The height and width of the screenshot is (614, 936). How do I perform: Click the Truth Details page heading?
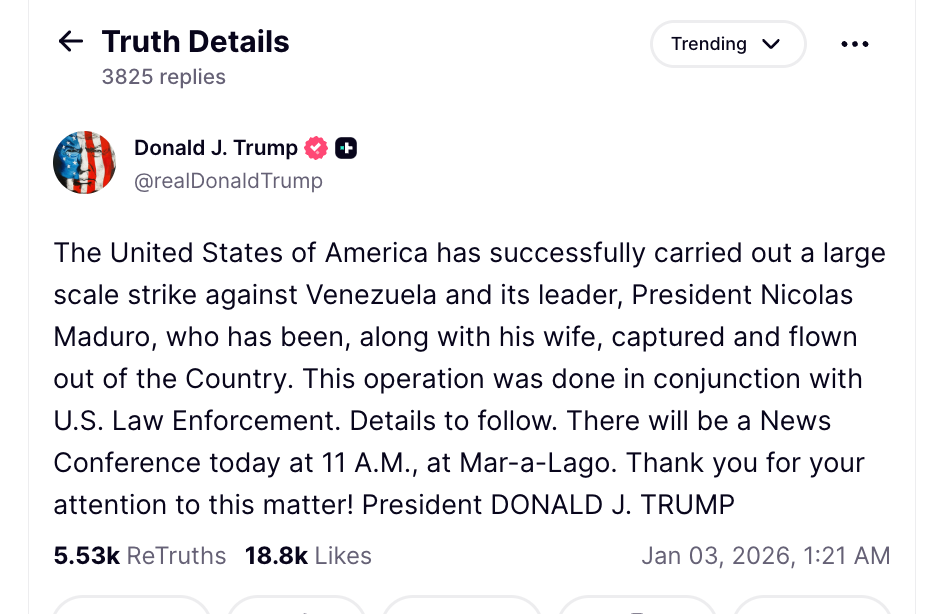pyautogui.click(x=195, y=41)
